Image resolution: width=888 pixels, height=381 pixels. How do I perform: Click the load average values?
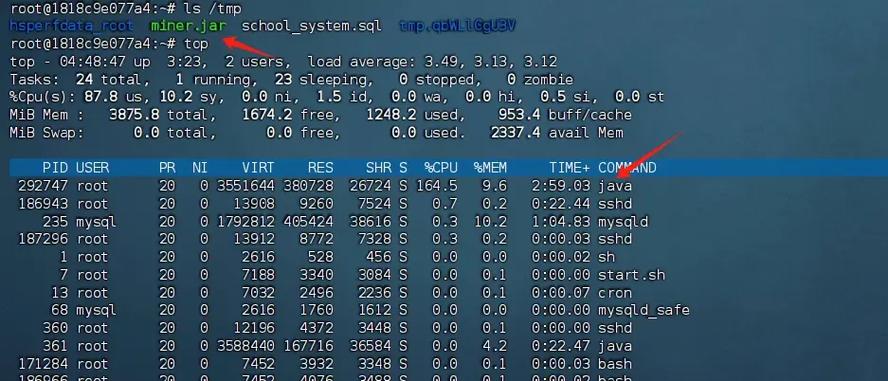tap(488, 62)
